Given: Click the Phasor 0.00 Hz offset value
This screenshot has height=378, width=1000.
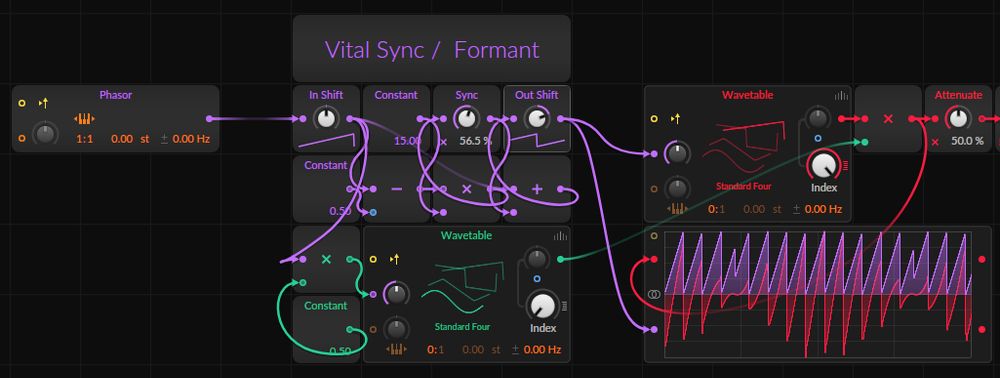Looking at the screenshot, I should pyautogui.click(x=191, y=138).
